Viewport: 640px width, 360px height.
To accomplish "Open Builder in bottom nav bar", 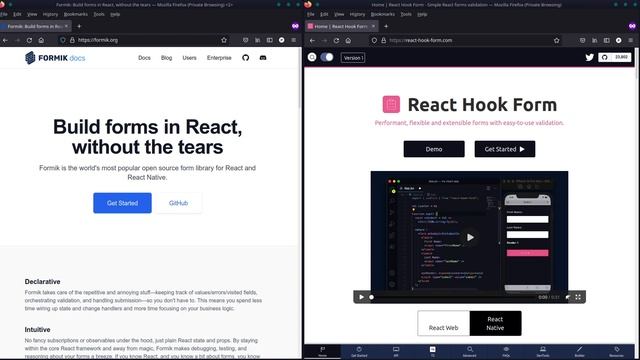I will 580,352.
